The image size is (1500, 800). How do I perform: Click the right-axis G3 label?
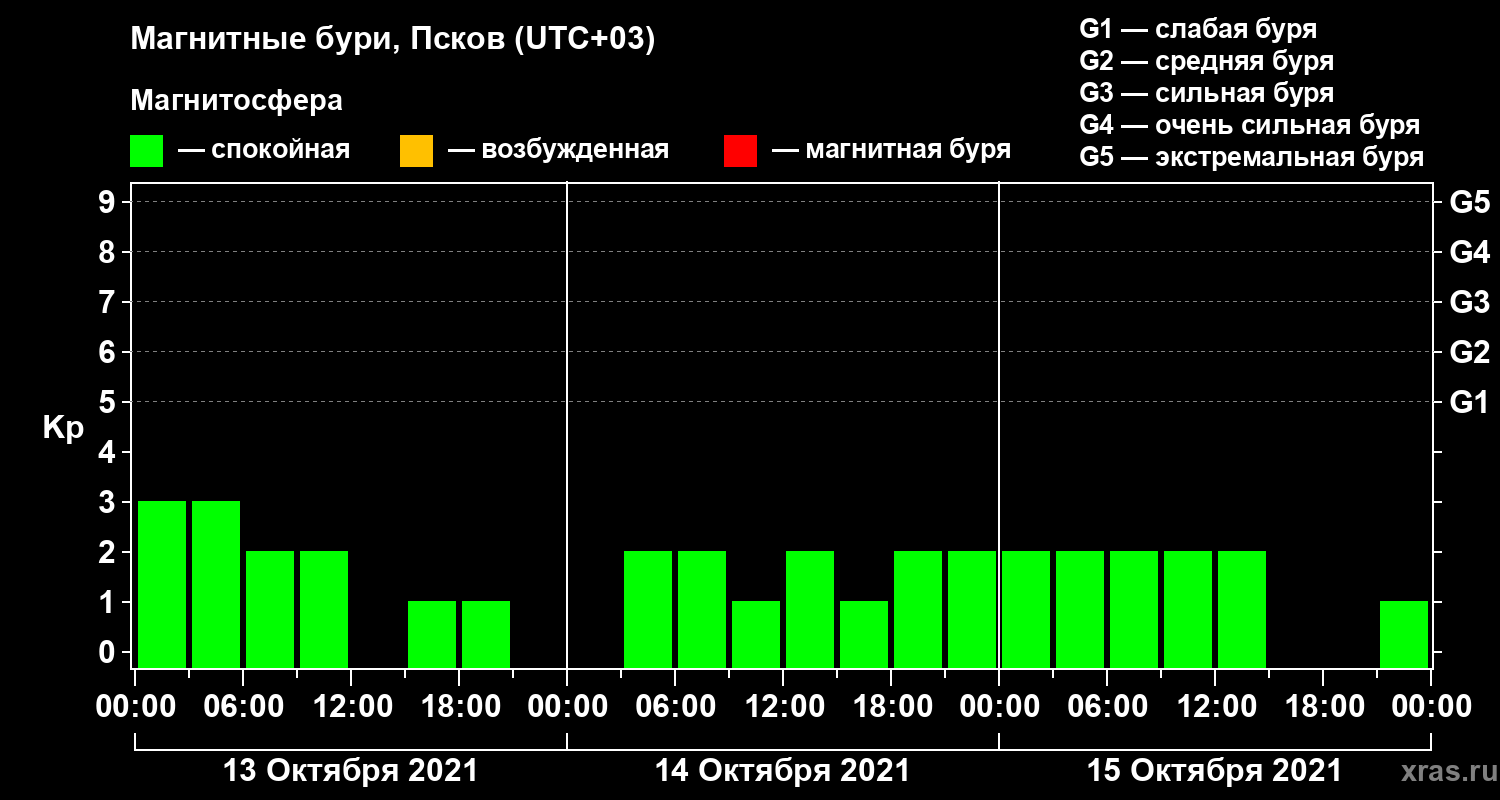coord(1469,302)
